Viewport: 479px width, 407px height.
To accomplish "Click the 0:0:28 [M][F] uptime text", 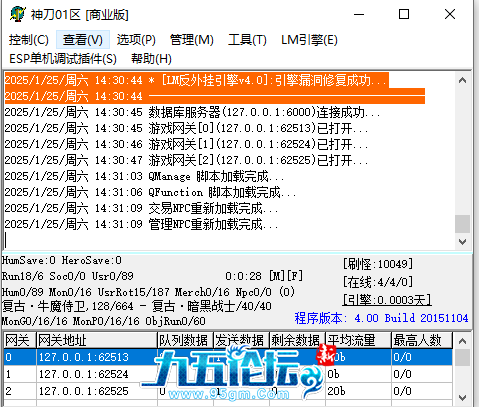I will coord(264,276).
